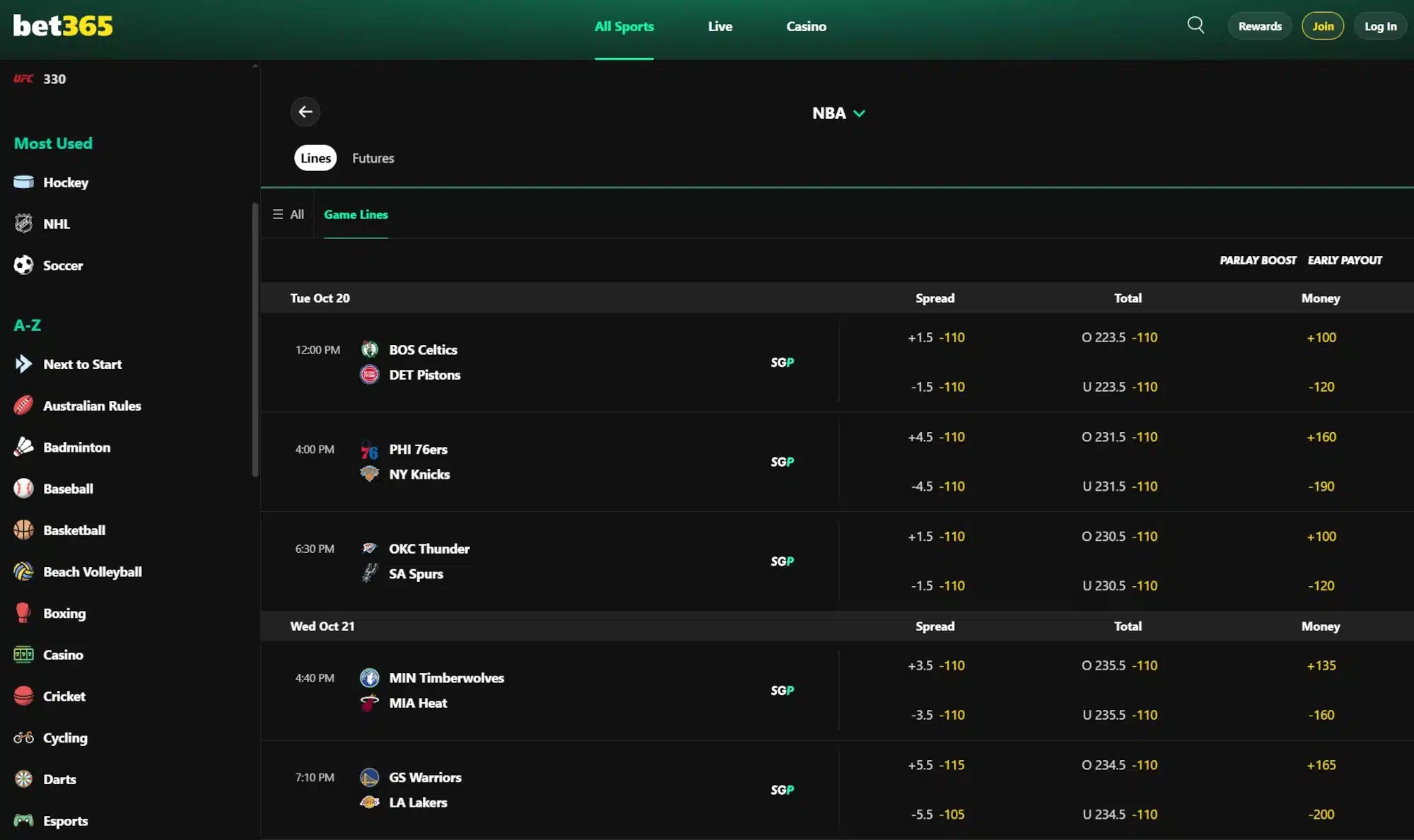Image resolution: width=1414 pixels, height=840 pixels.
Task: Select PHI 76ers +160 moneyline
Action: click(x=1321, y=437)
